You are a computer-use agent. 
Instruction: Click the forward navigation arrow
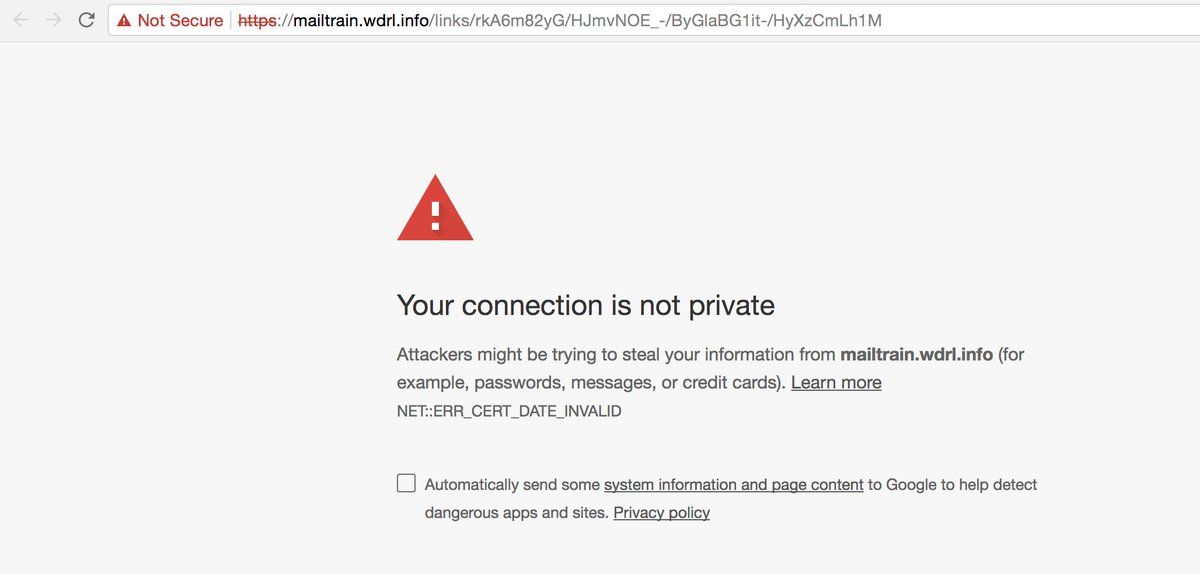53,20
